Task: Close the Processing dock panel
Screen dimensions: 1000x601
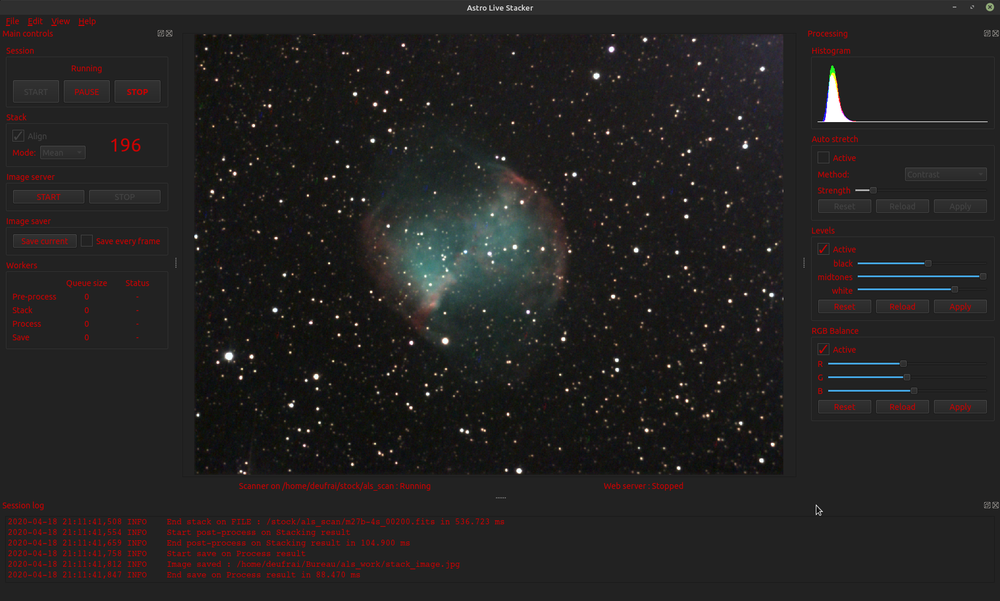Action: pyautogui.click(x=996, y=34)
